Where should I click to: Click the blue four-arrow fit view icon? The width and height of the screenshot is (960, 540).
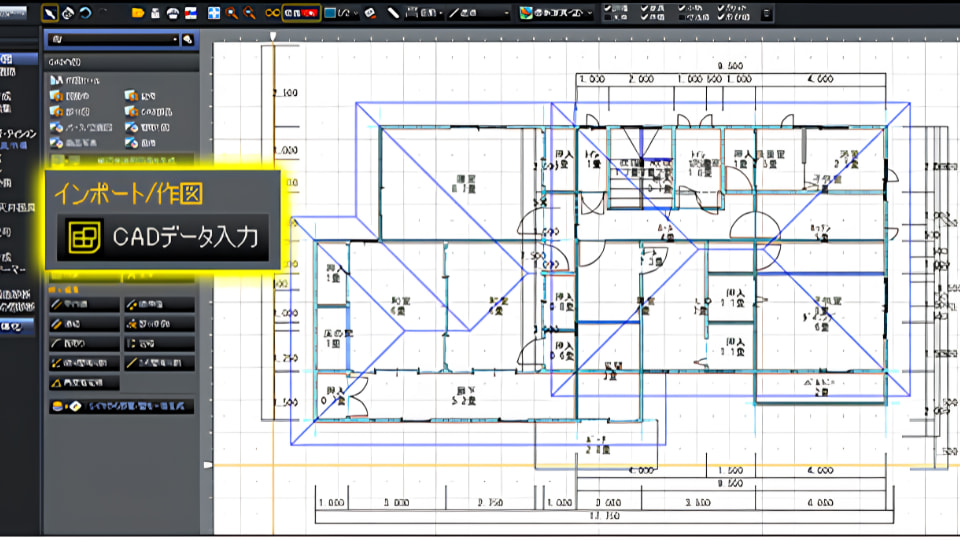[x=214, y=13]
